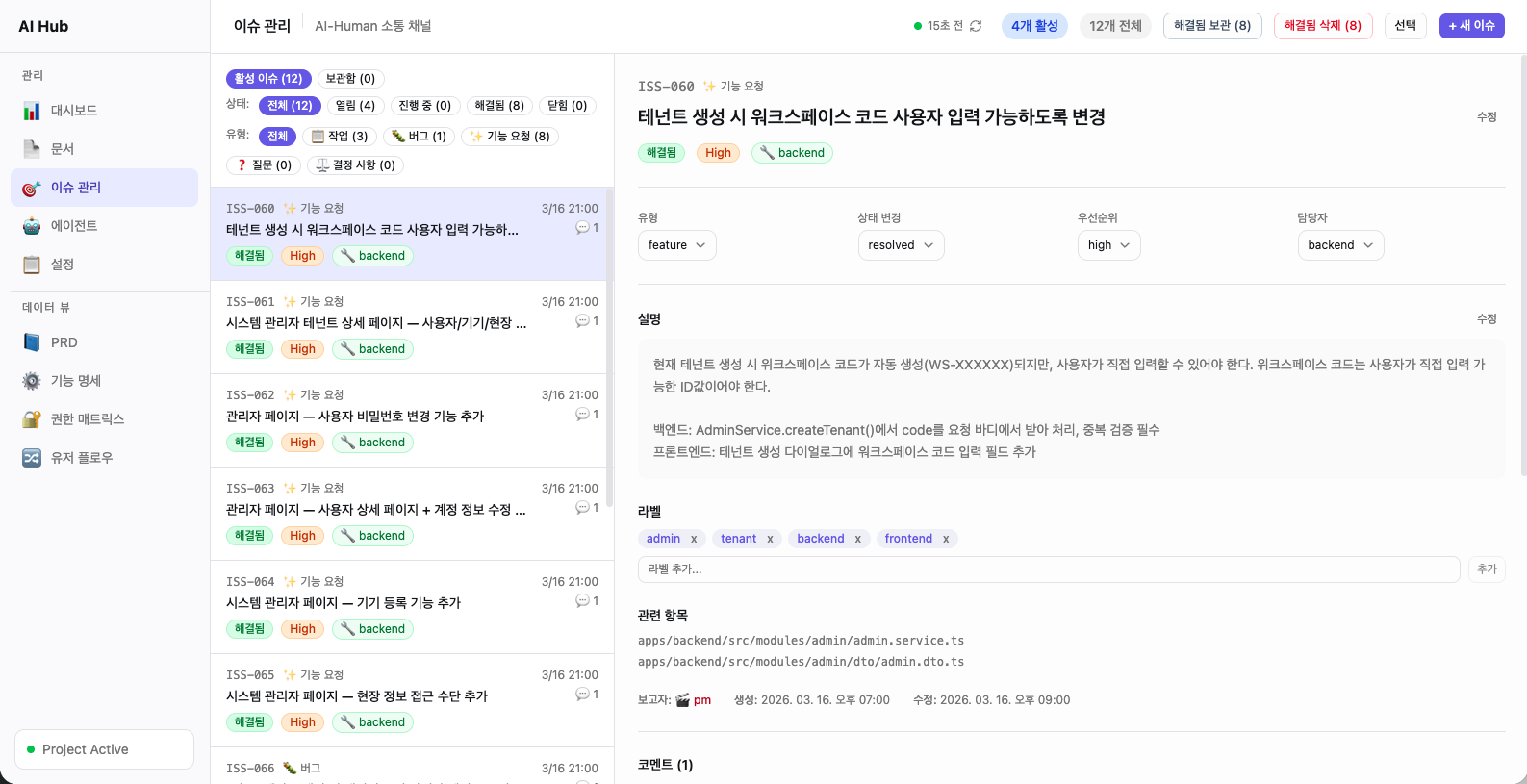Screen dimensions: 1527x784
Task: Open the 권한 매트릭스 lock icon
Action: point(32,419)
